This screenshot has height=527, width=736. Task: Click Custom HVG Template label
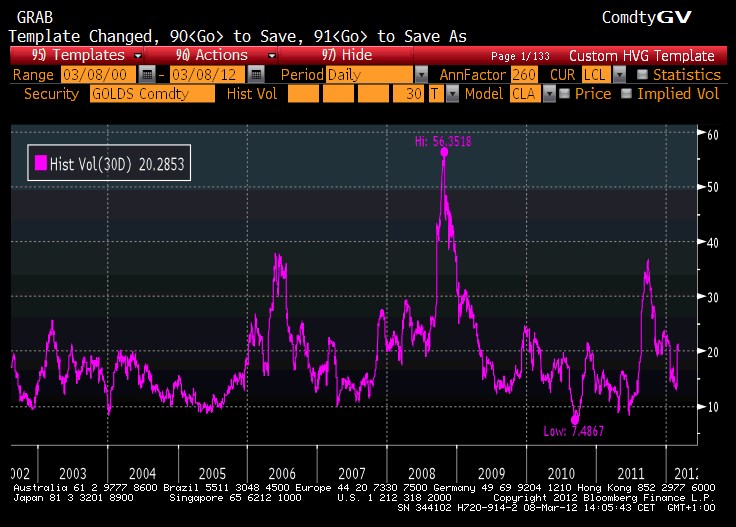click(x=642, y=56)
